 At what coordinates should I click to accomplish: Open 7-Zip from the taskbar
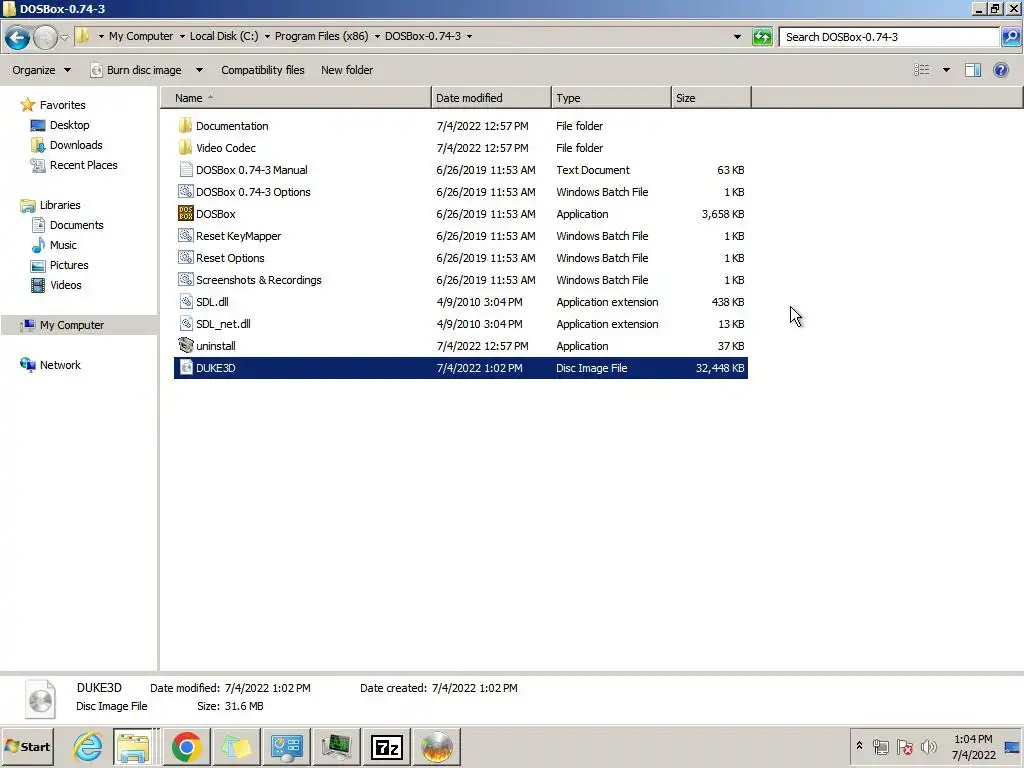point(387,746)
